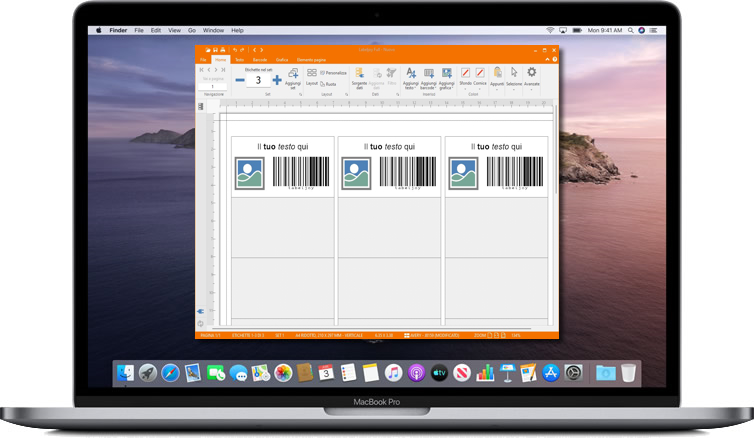Switch to the Testo ribbon tab
Viewport: 754px width, 438px height.
point(239,60)
